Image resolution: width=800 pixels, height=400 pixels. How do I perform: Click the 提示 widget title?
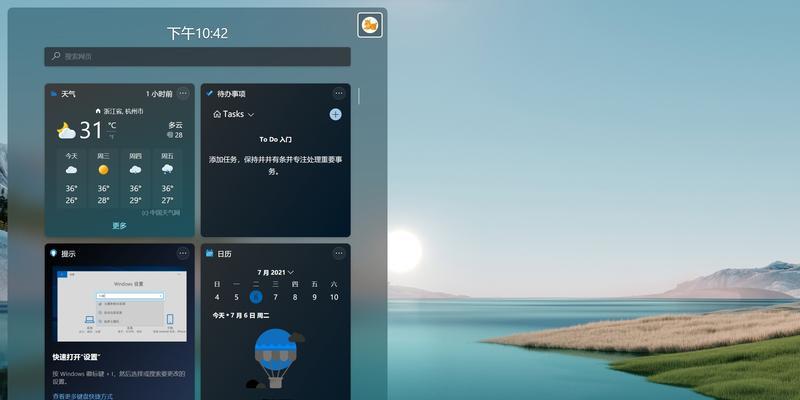click(68, 254)
